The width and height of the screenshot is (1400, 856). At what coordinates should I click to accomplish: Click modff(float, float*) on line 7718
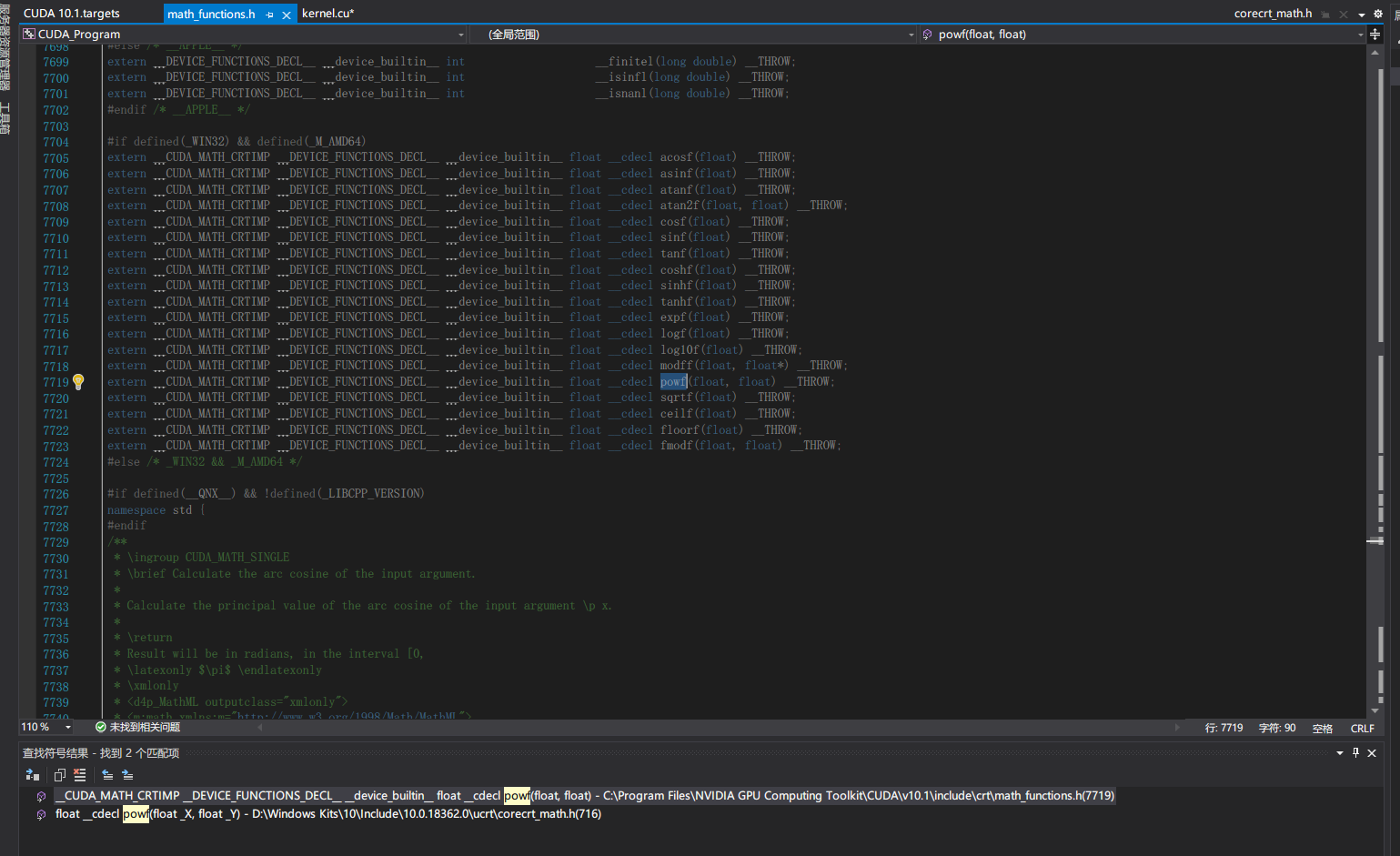click(x=725, y=366)
